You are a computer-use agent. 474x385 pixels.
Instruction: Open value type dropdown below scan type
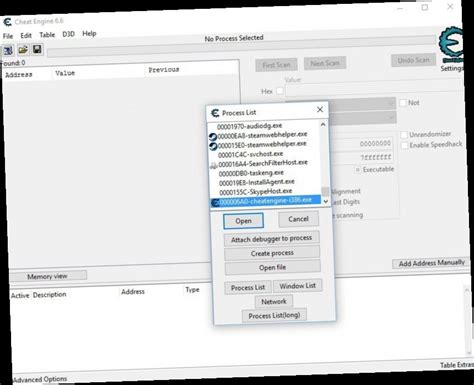tap(362, 118)
